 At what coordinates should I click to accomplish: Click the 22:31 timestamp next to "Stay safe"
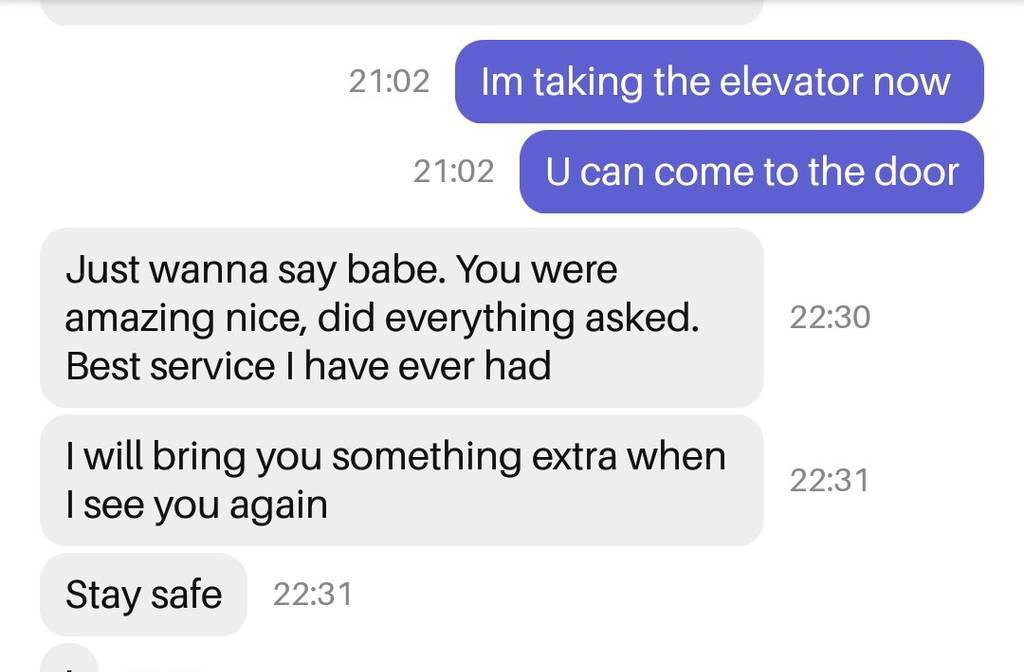(313, 594)
